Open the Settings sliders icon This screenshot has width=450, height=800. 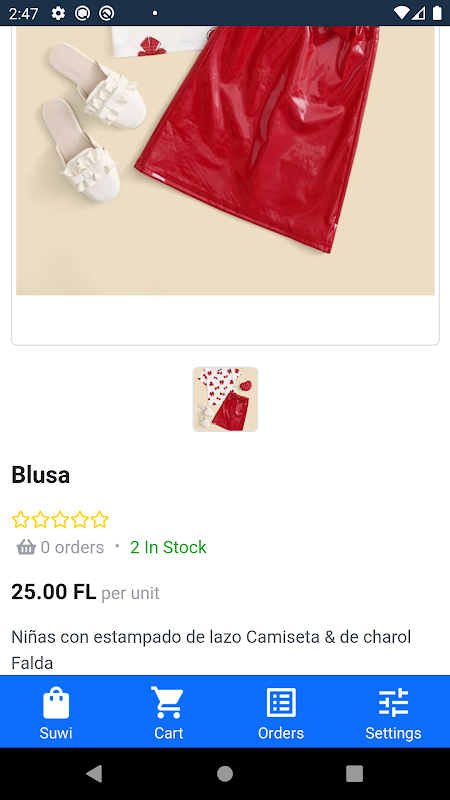(393, 703)
